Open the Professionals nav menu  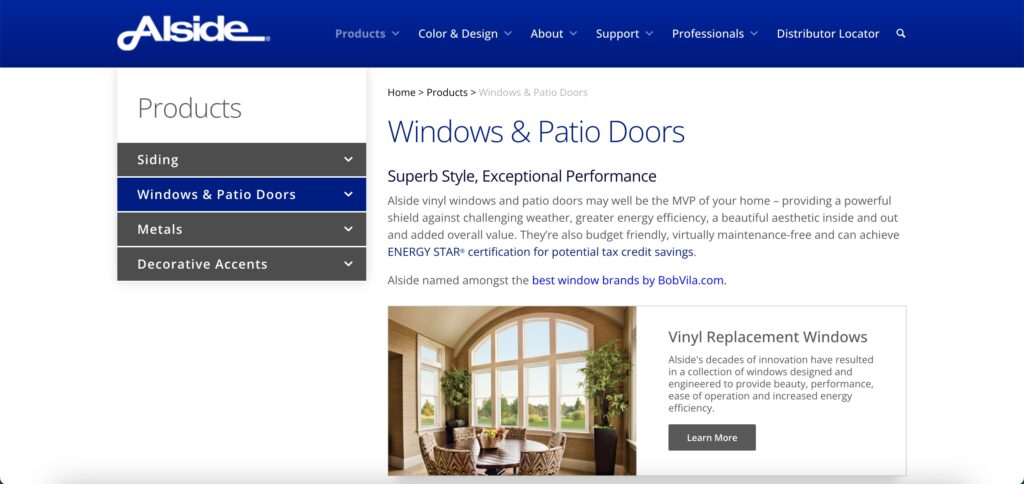click(x=708, y=34)
